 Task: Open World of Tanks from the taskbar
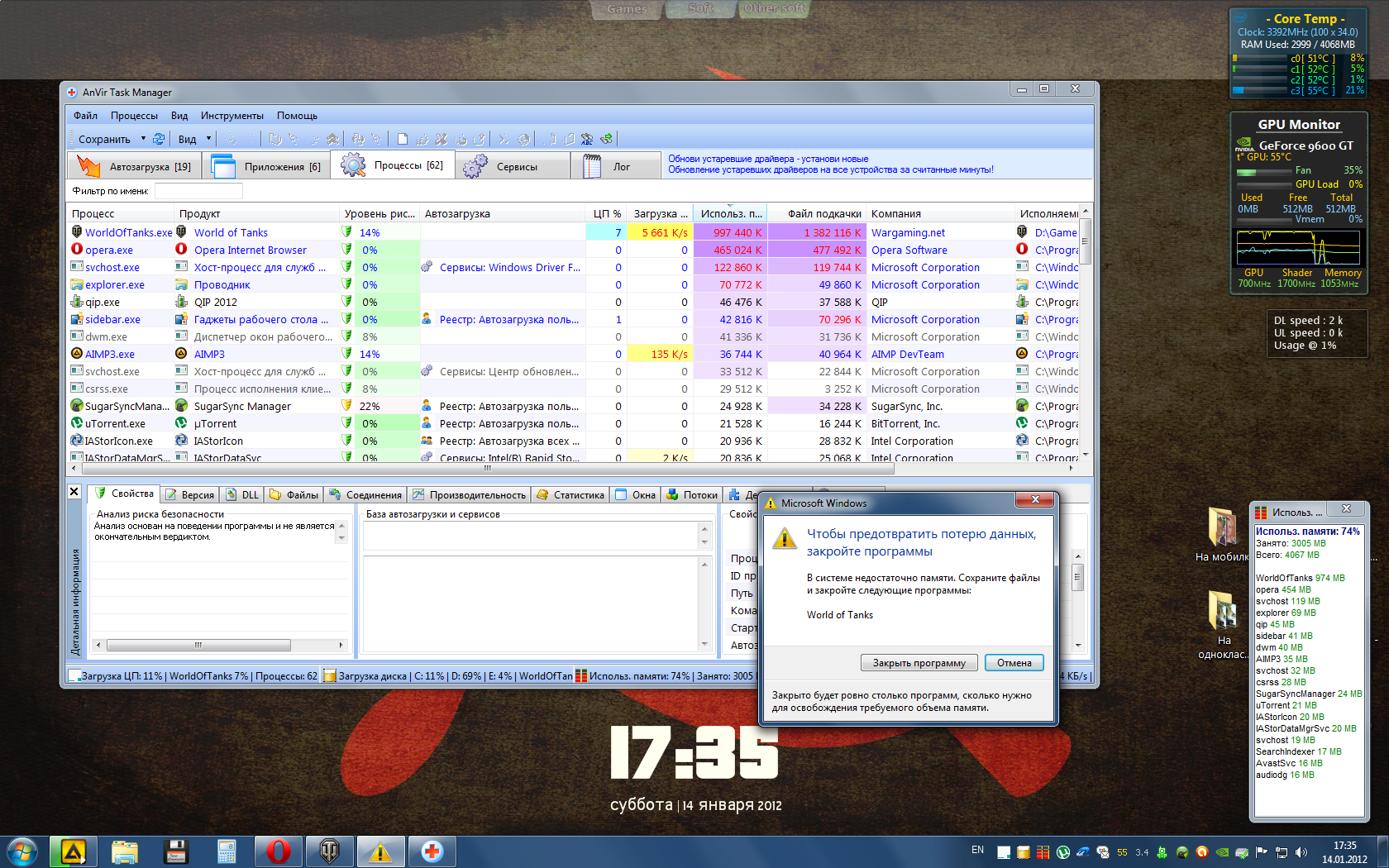[329, 851]
